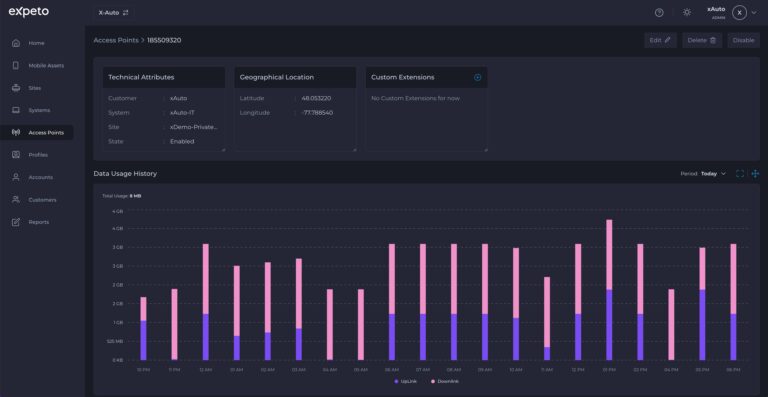
Task: Open Profiles from the sidebar
Action: coord(37,155)
